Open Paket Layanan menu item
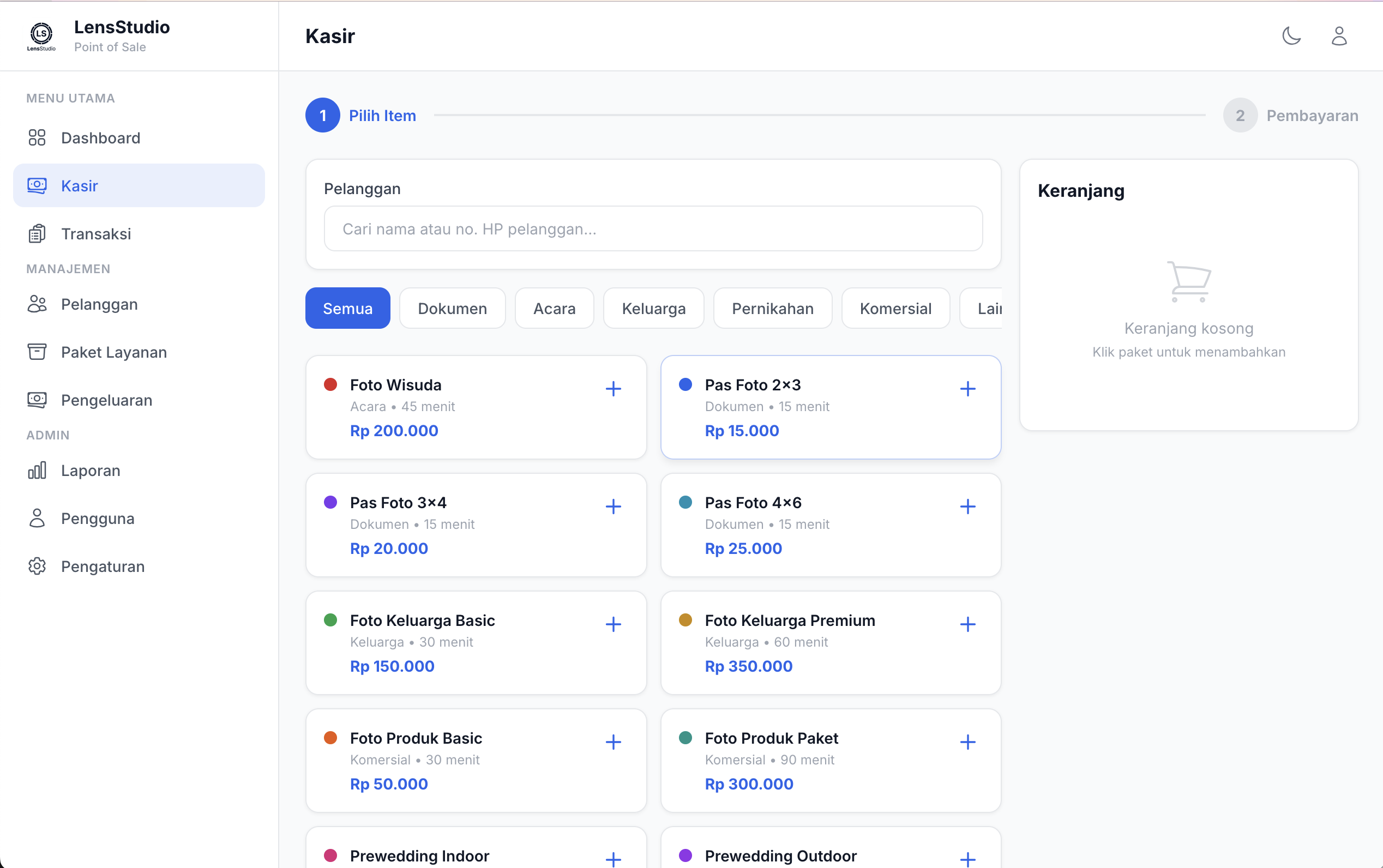1383x868 pixels. (113, 352)
